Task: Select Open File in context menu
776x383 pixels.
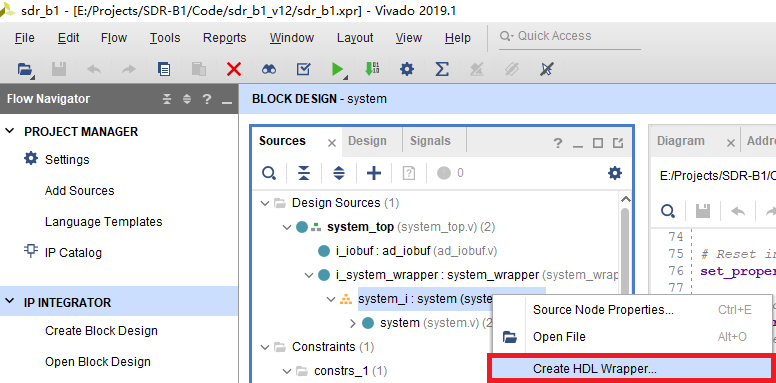Action: [x=633, y=337]
